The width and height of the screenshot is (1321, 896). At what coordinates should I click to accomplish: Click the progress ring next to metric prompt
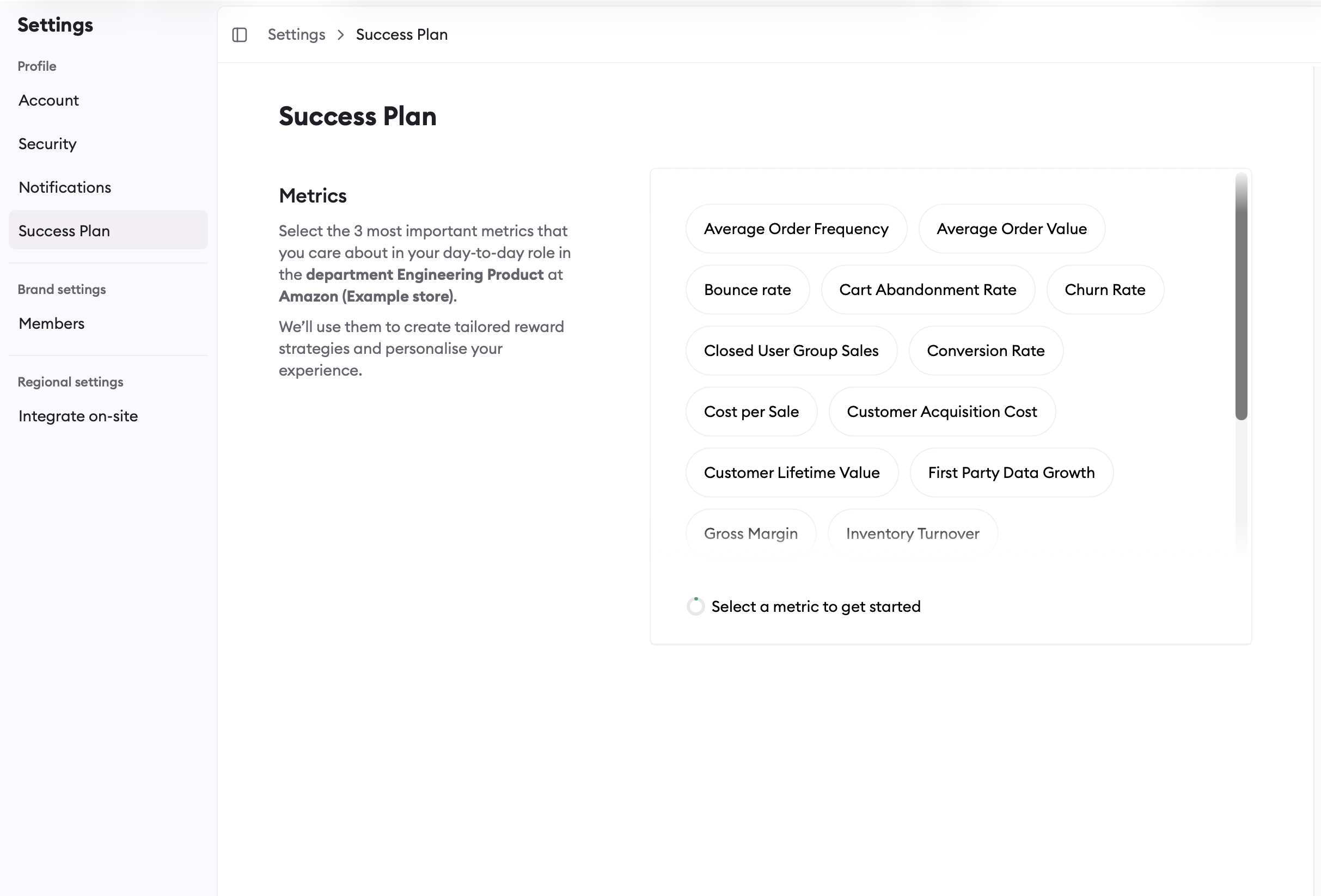point(695,606)
